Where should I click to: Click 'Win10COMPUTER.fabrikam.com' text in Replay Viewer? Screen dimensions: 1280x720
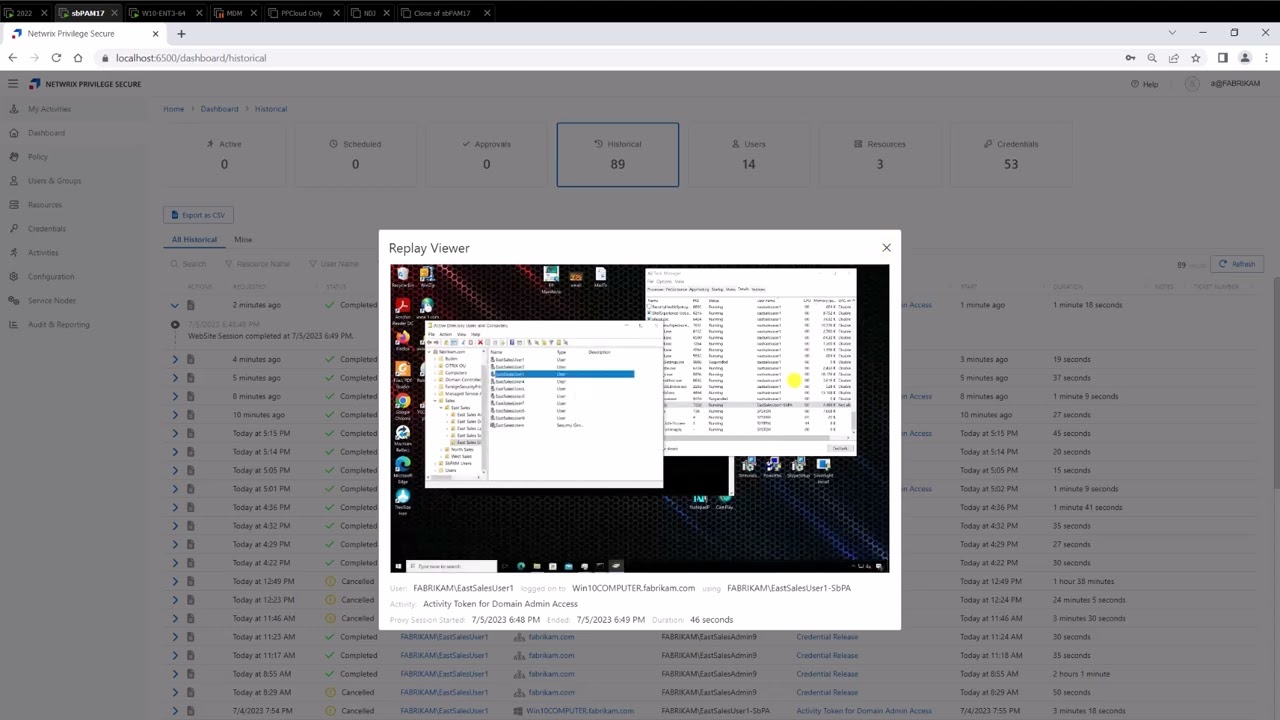(633, 588)
